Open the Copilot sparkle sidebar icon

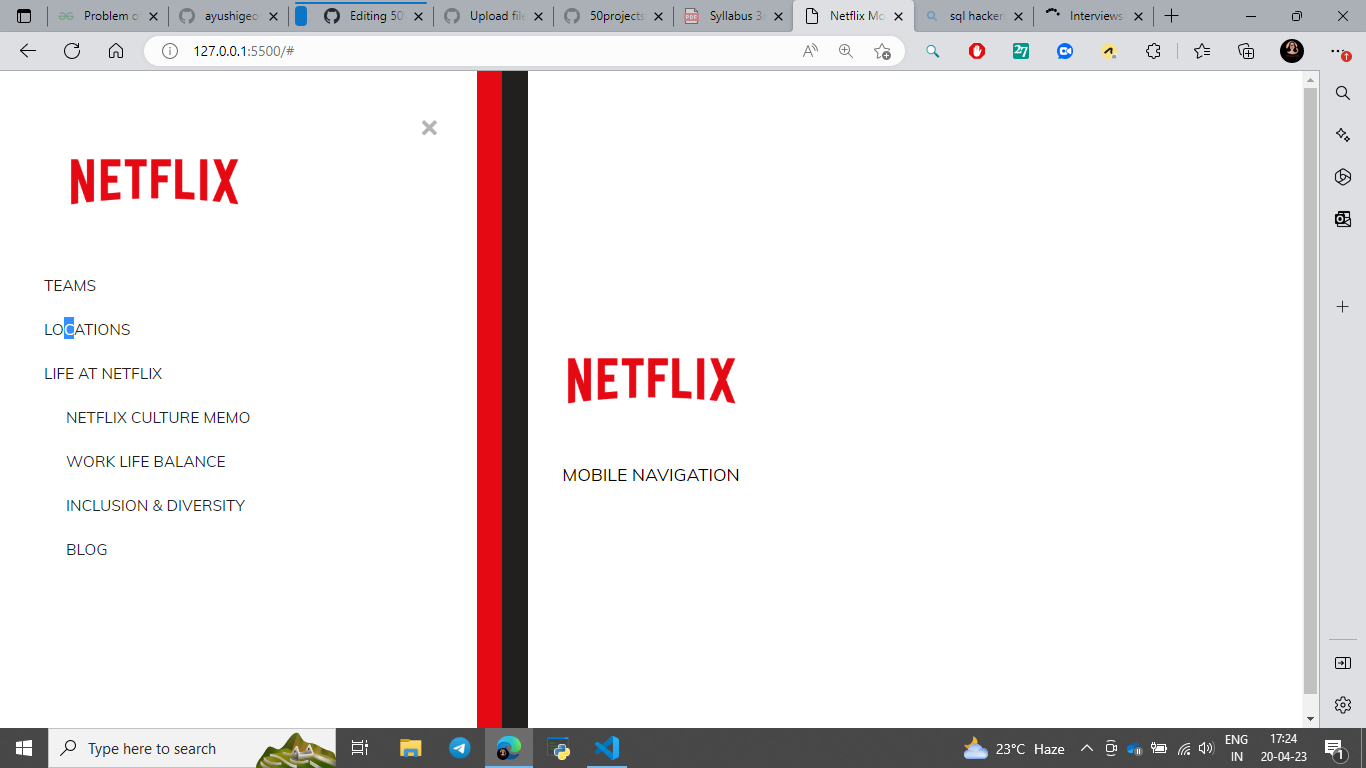[x=1343, y=135]
